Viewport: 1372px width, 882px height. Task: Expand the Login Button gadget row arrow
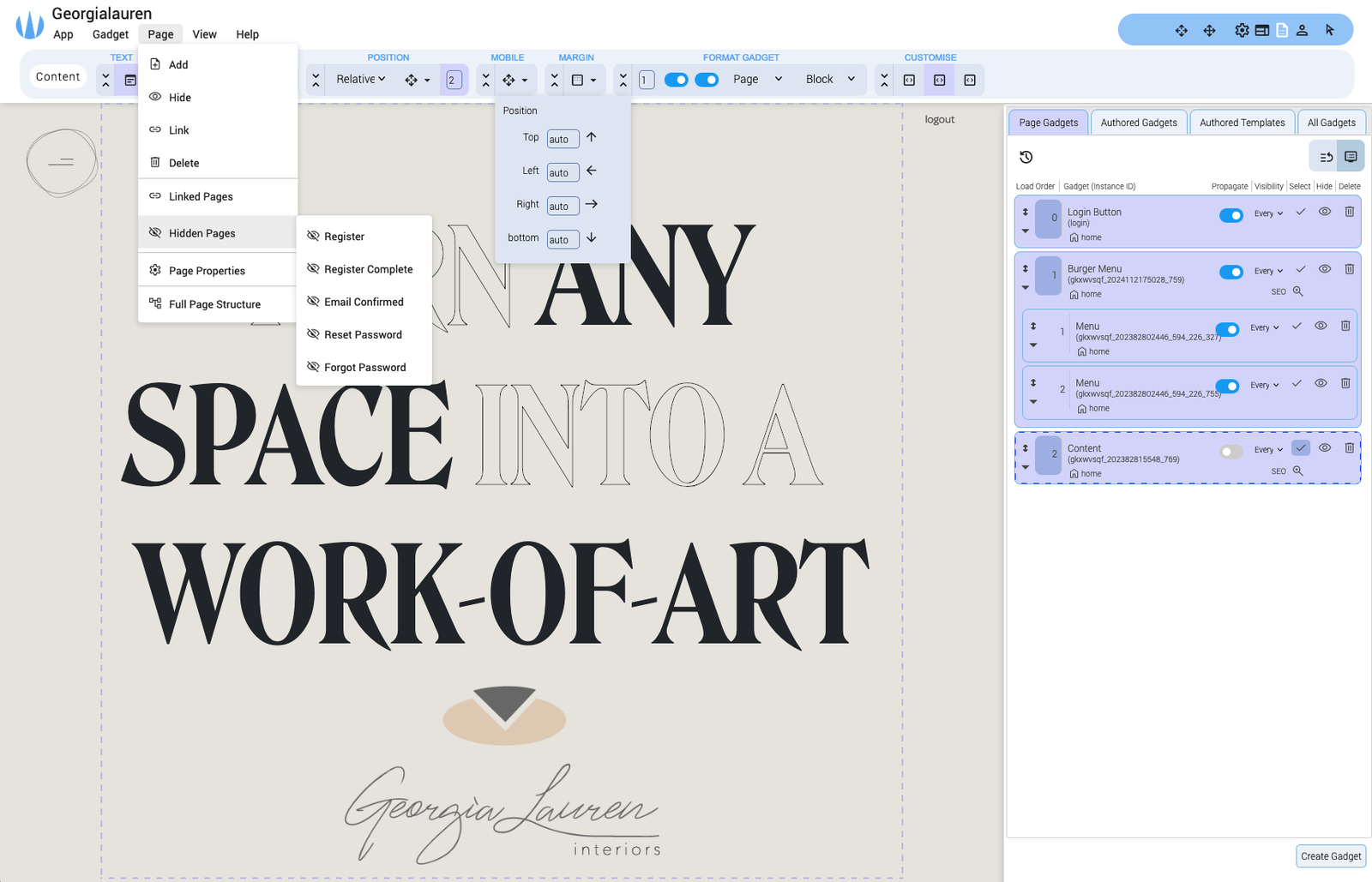tap(1026, 231)
